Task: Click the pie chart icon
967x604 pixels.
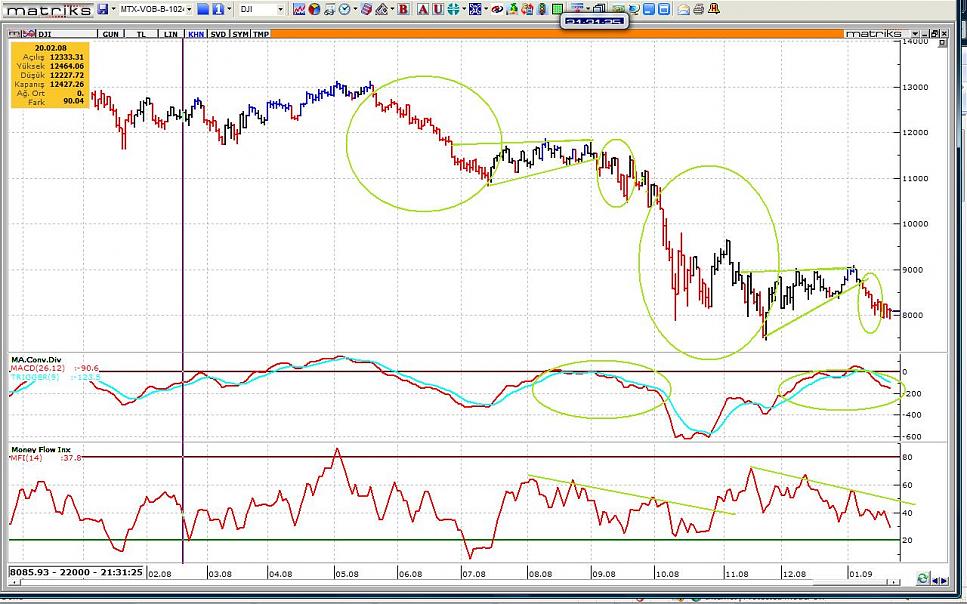Action: (314, 9)
